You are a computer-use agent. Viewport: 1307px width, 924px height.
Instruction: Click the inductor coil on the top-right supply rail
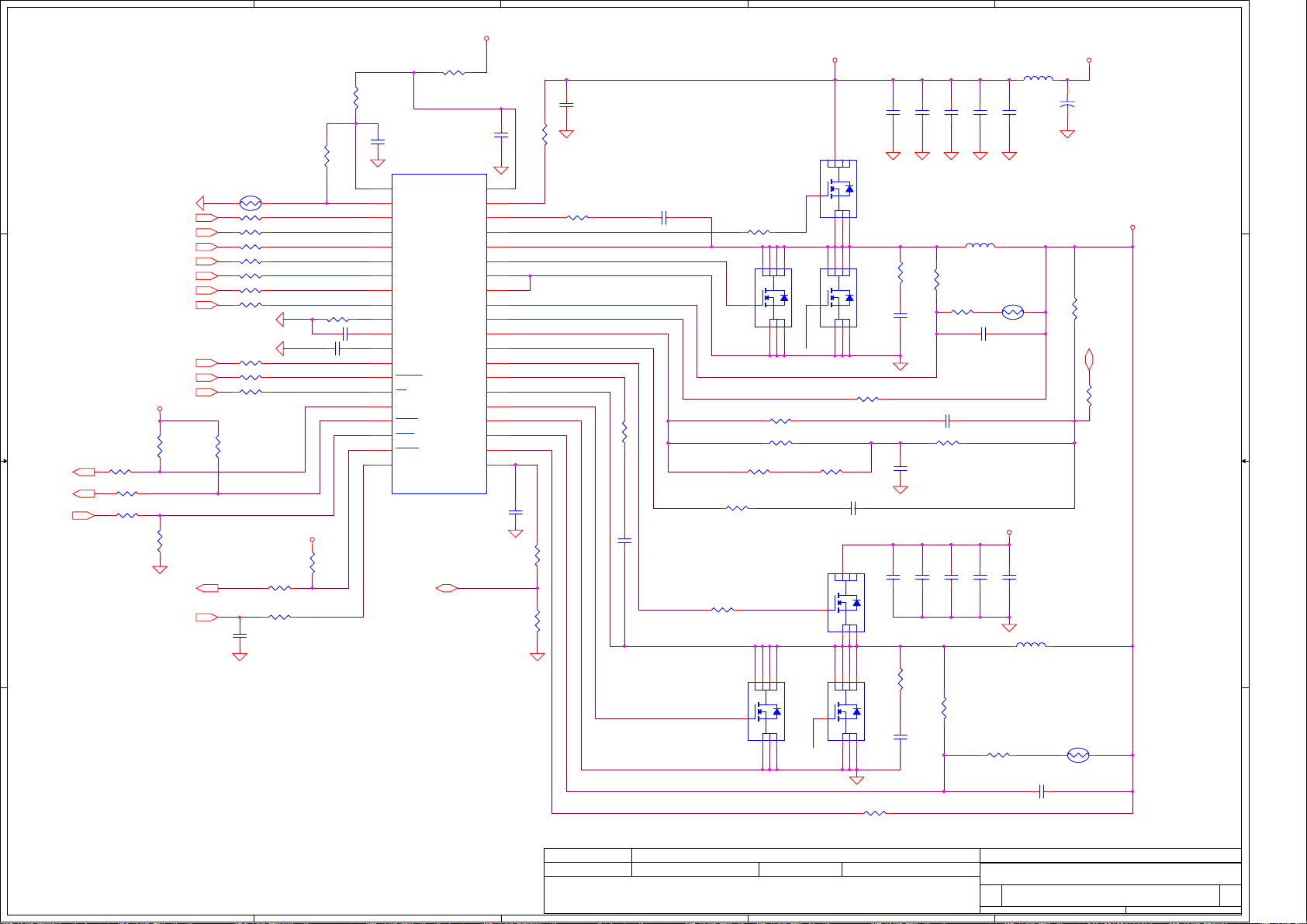(1038, 78)
